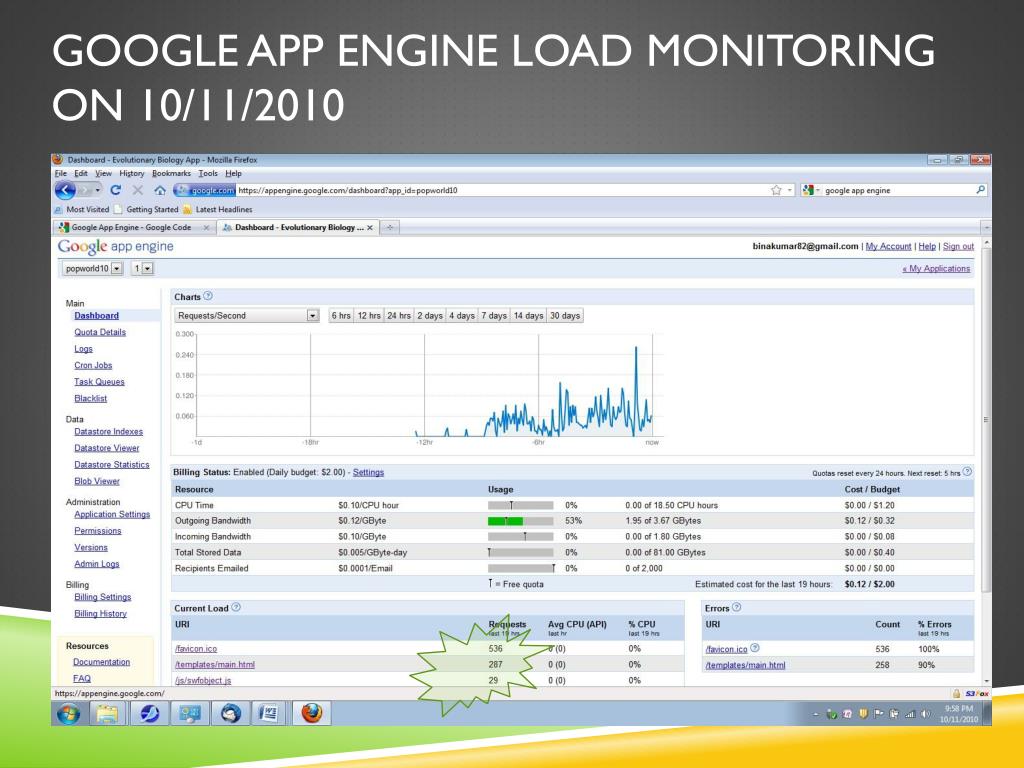Open Latest Headlines bookmark feed
This screenshot has height=768, width=1024.
point(217,210)
